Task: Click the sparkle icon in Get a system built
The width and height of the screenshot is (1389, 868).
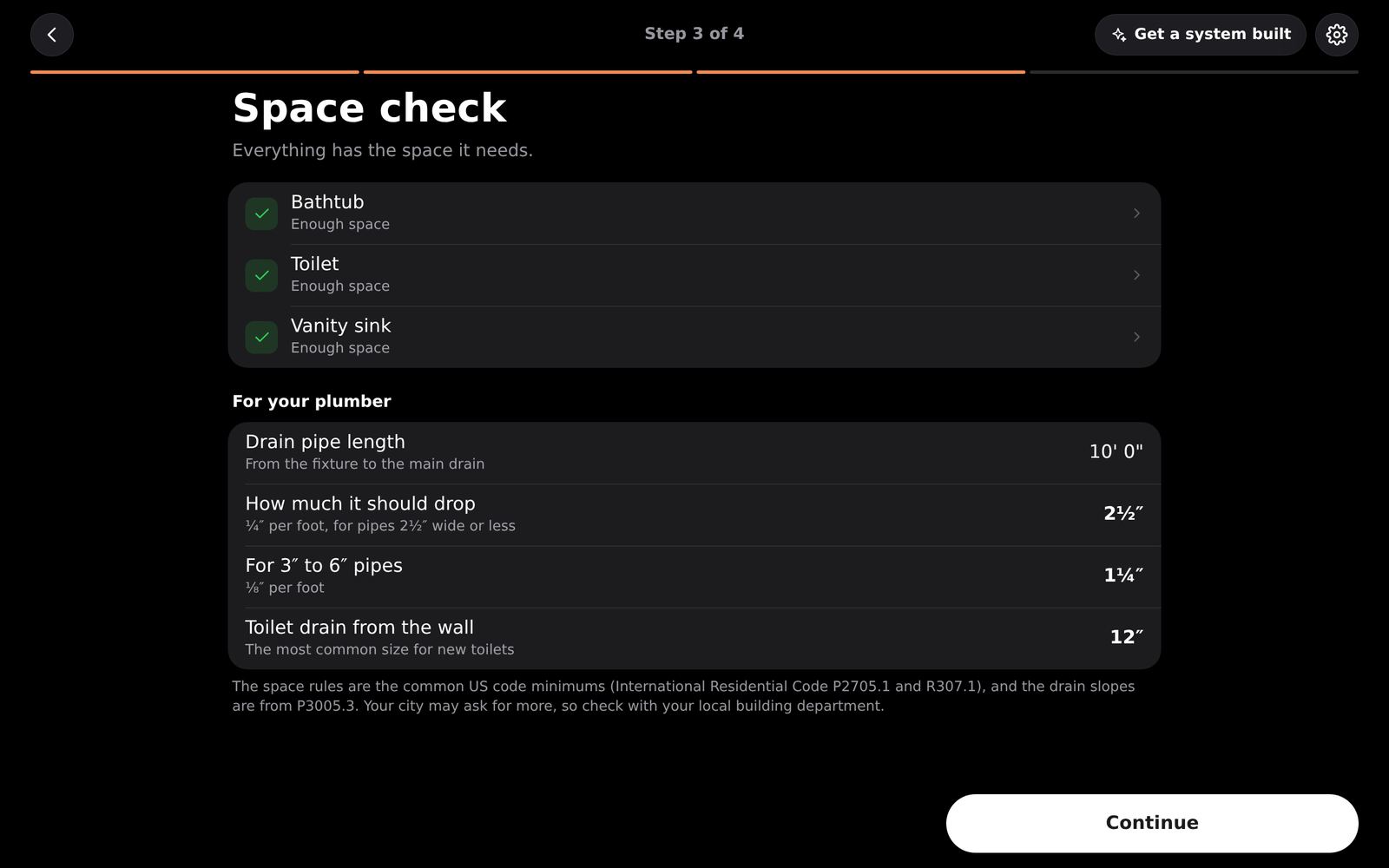Action: (x=1119, y=35)
